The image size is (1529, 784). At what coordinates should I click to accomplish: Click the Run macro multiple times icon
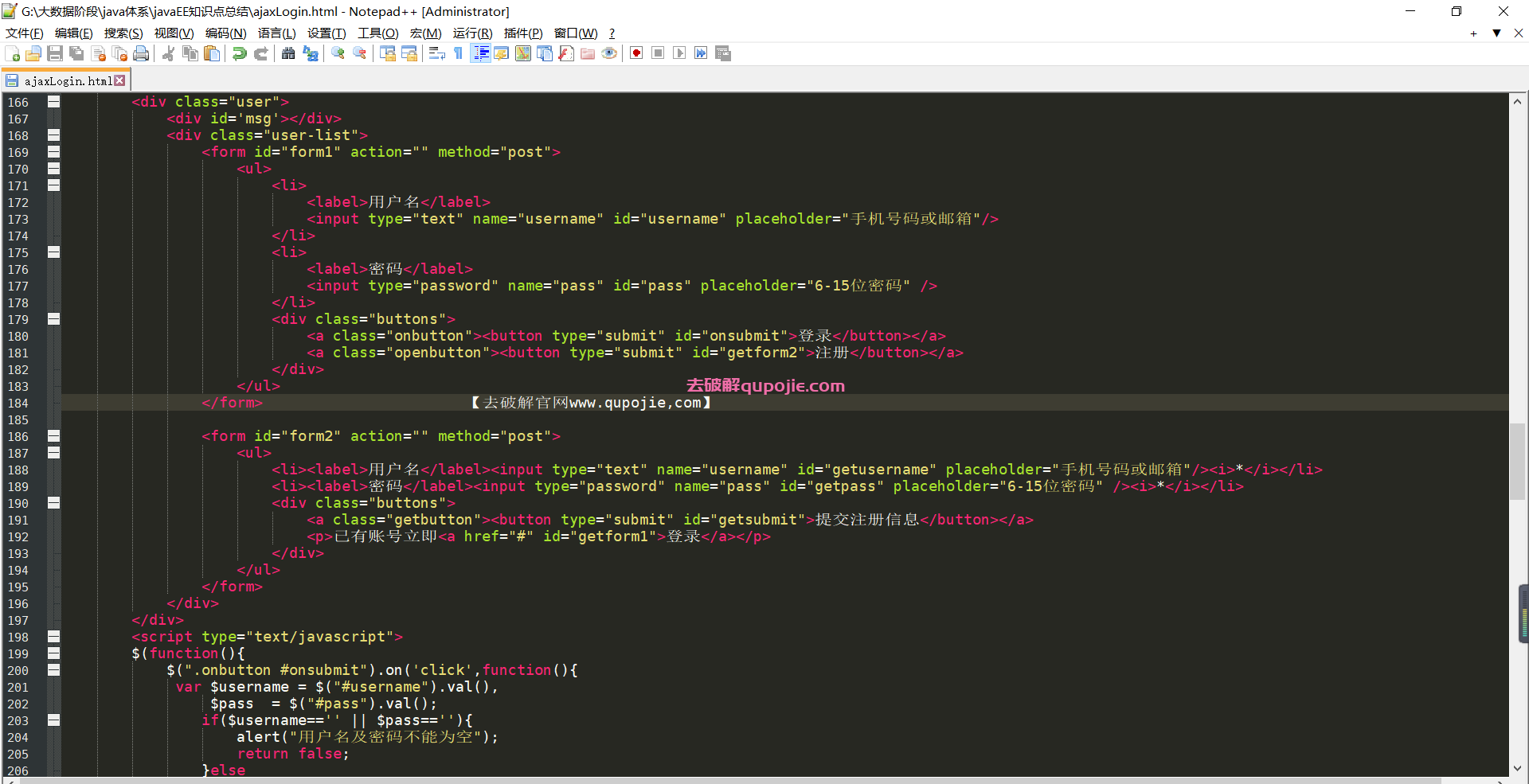(x=701, y=53)
